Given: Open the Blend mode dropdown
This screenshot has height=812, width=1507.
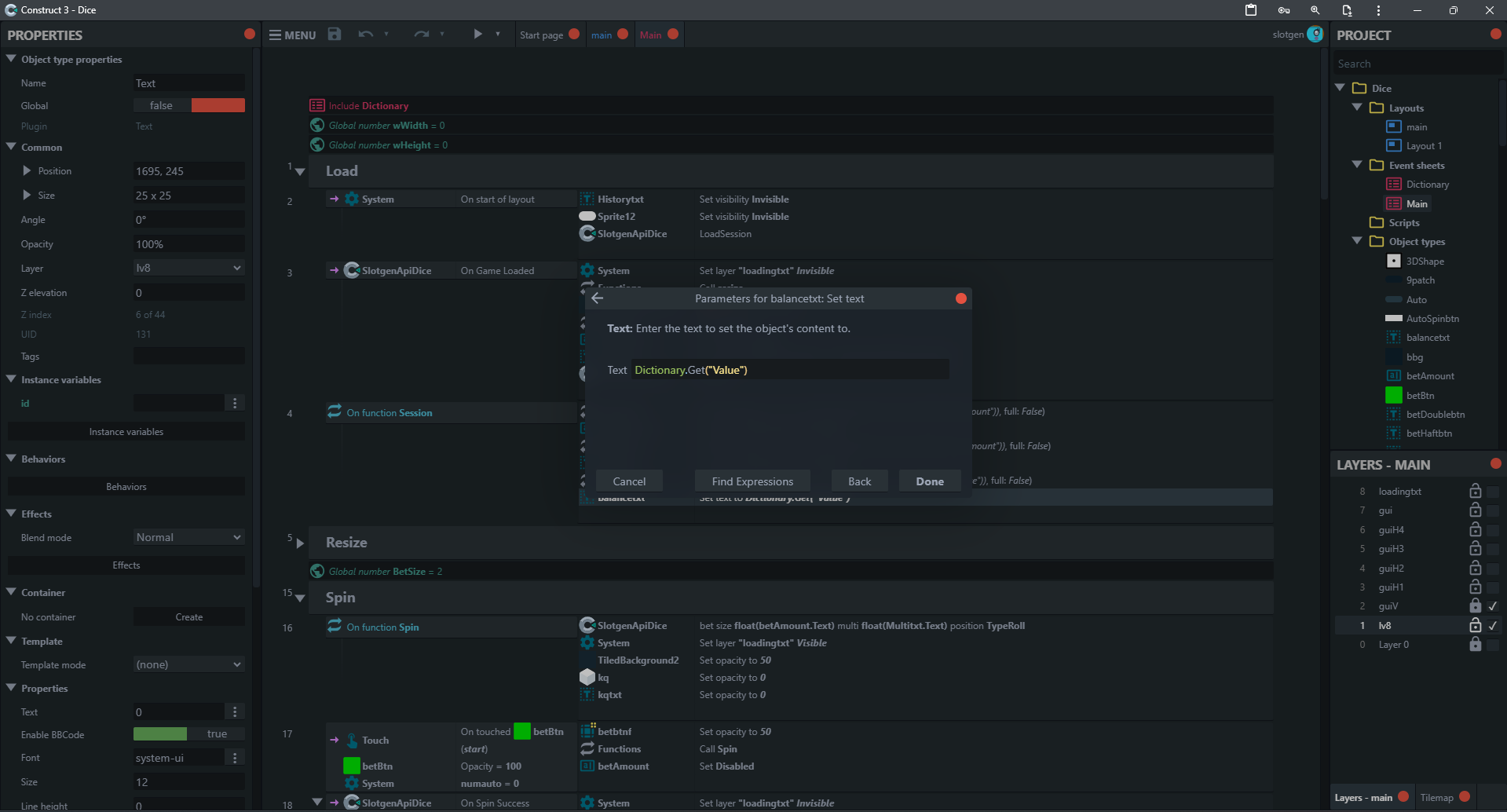Looking at the screenshot, I should click(x=188, y=537).
